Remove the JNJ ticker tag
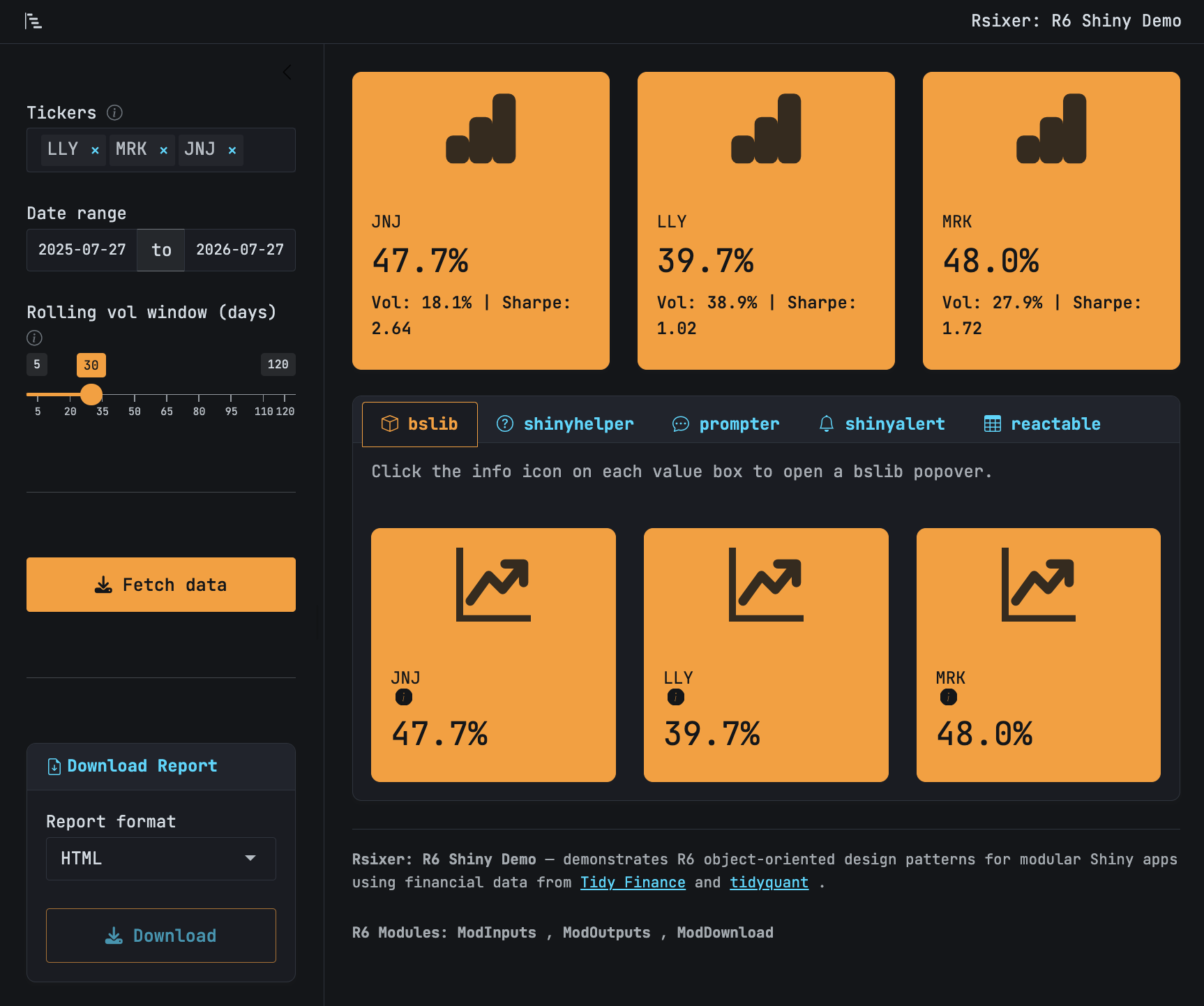Image resolution: width=1204 pixels, height=1006 pixels. click(x=232, y=150)
